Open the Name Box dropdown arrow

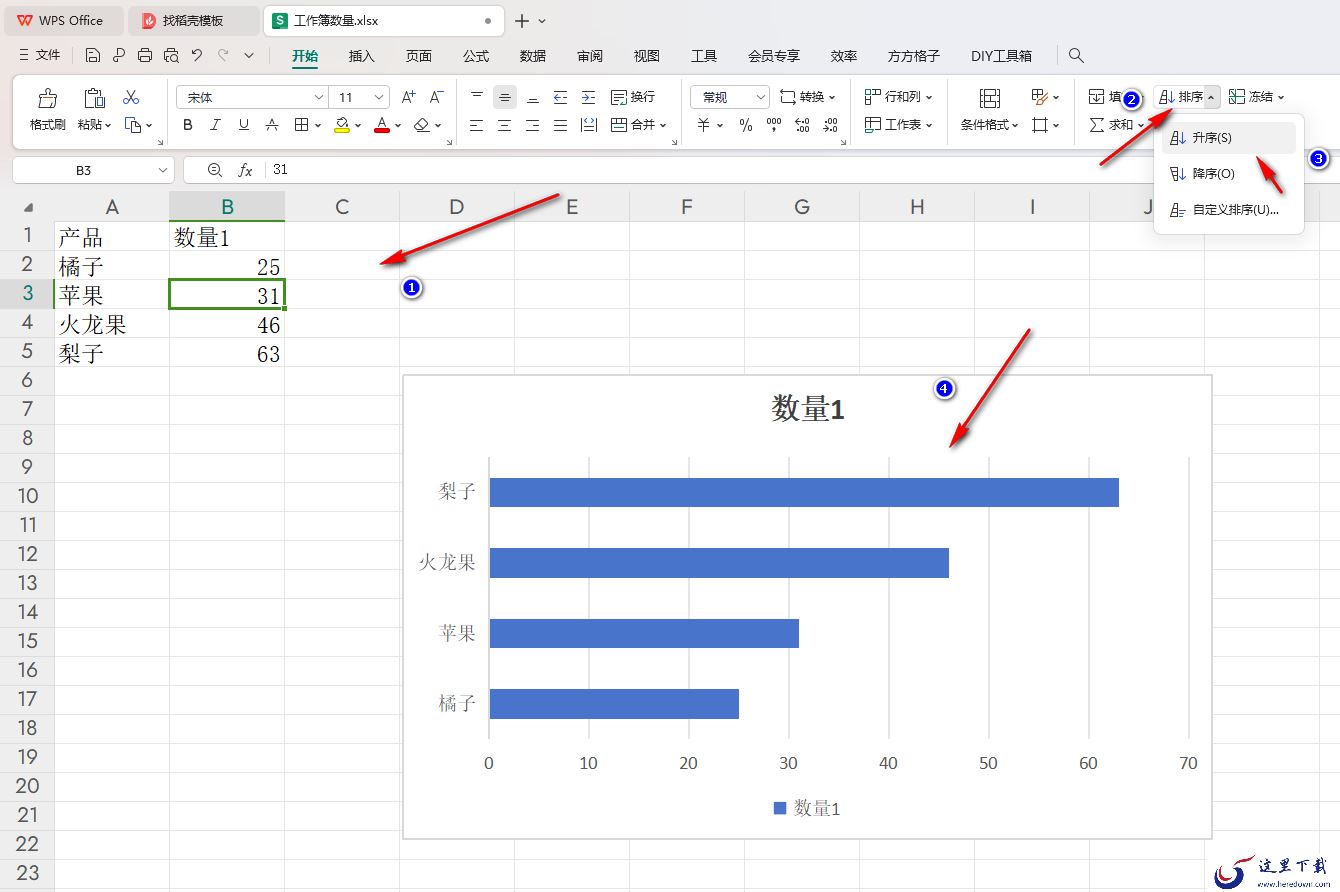[163, 170]
